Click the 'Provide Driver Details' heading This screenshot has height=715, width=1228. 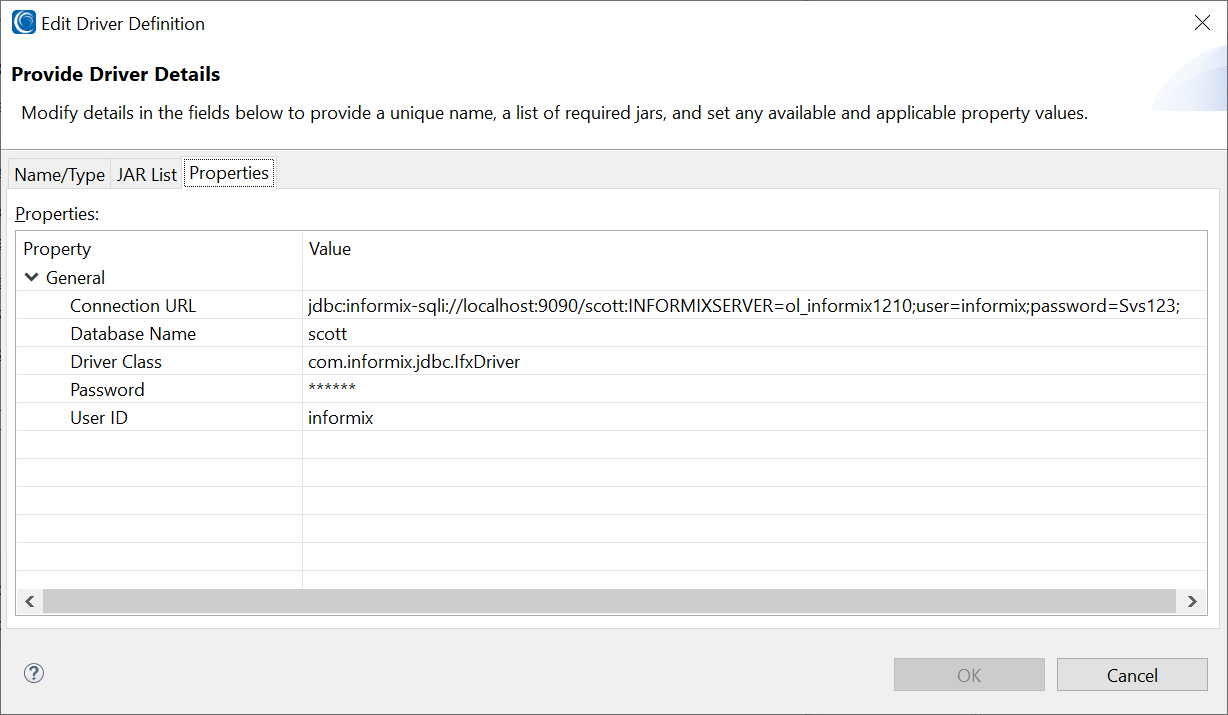[x=116, y=74]
